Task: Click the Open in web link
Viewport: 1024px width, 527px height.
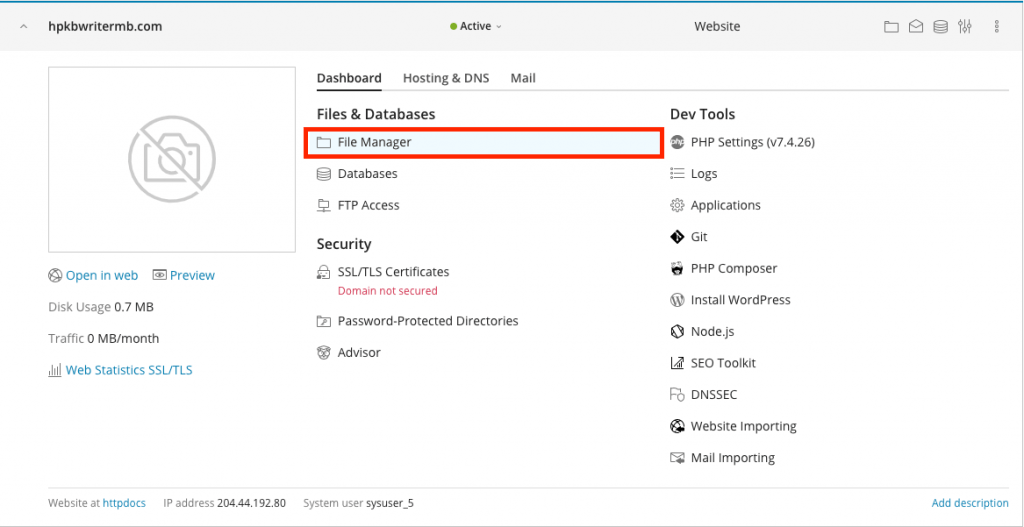Action: [101, 276]
